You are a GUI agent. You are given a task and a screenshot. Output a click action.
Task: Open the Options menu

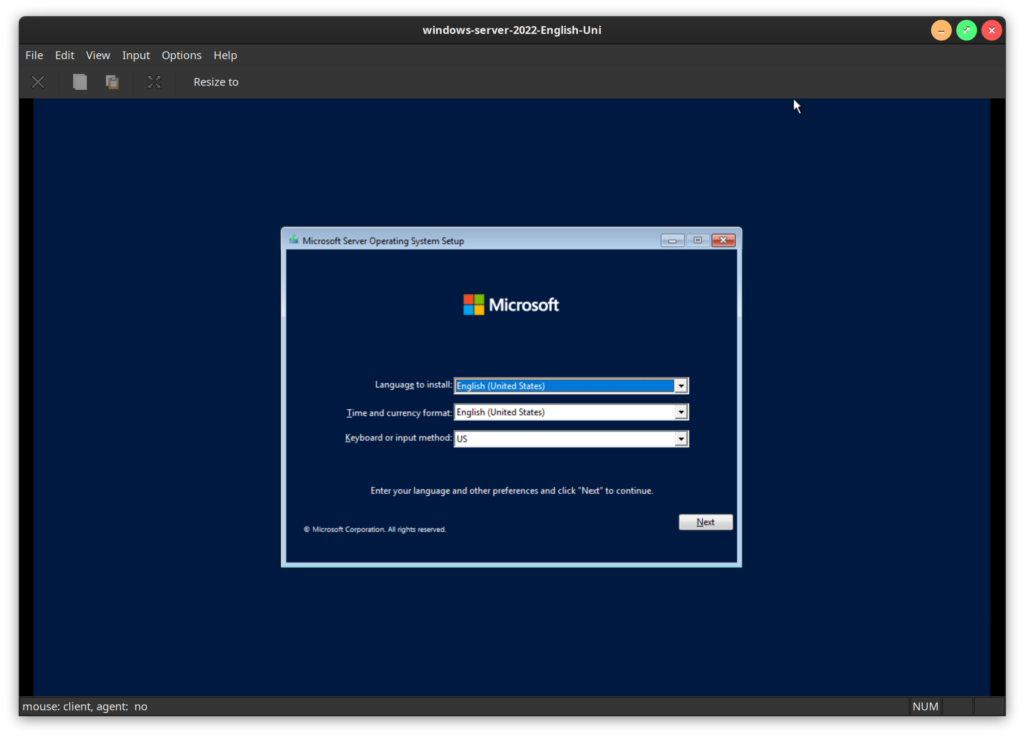tap(181, 56)
